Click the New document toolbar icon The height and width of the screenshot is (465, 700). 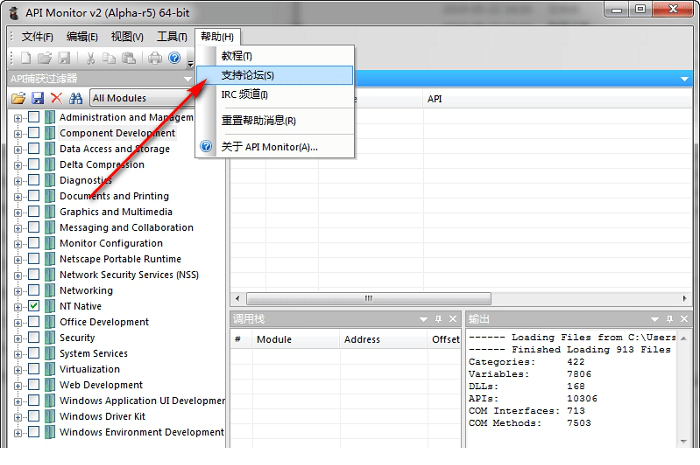pos(26,58)
